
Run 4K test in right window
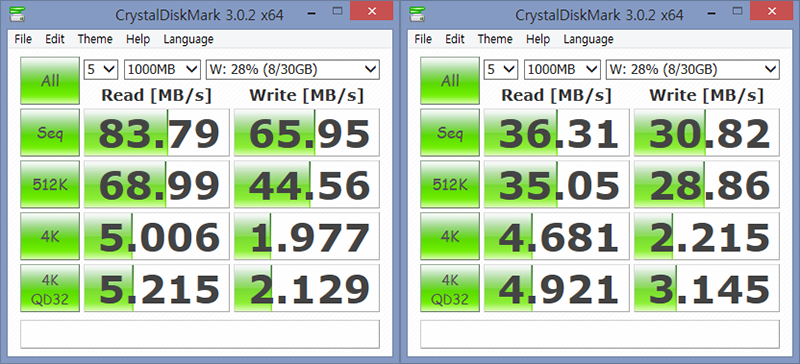click(450, 236)
